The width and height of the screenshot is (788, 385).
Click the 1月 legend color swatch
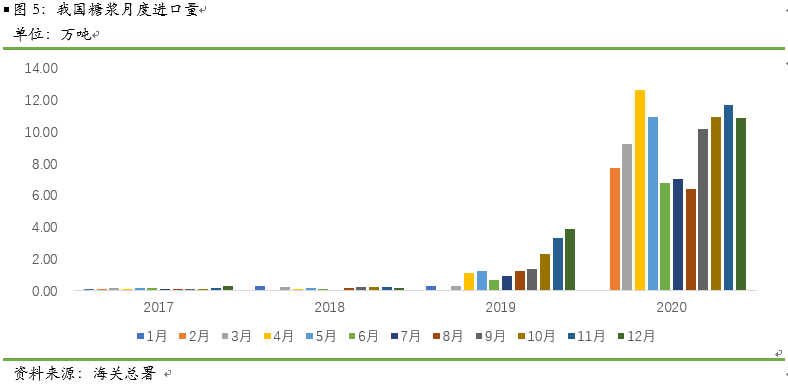pyautogui.click(x=140, y=336)
